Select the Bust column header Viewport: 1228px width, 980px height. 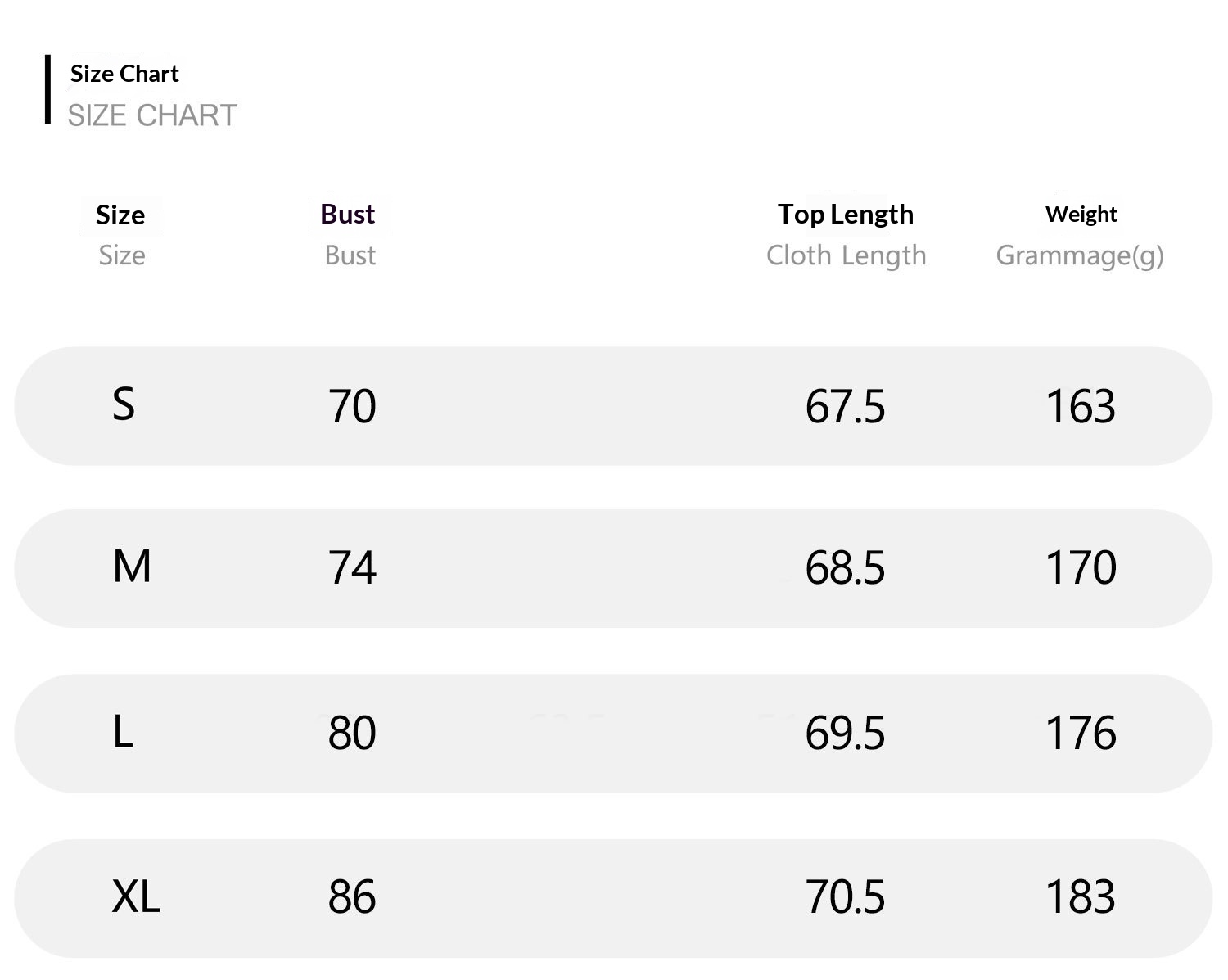[x=348, y=215]
